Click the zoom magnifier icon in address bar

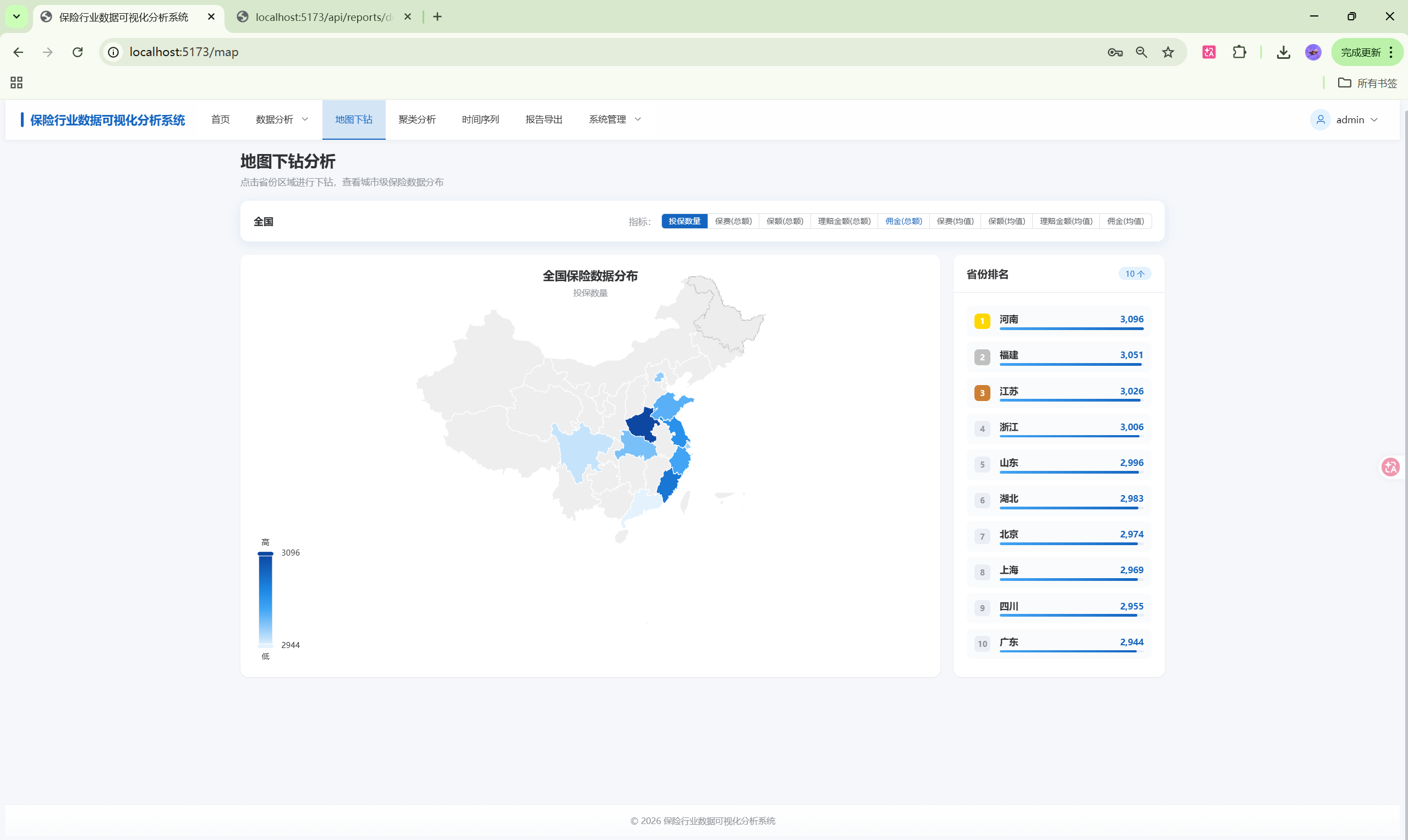point(1141,52)
